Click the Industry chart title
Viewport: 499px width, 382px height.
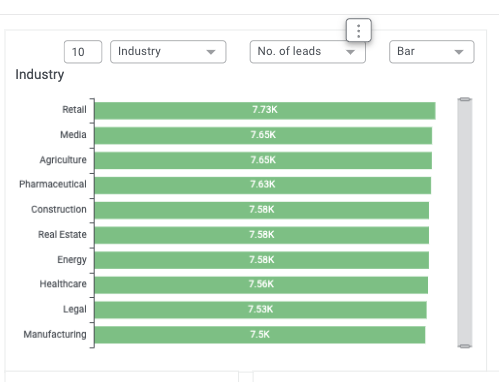pyautogui.click(x=40, y=75)
